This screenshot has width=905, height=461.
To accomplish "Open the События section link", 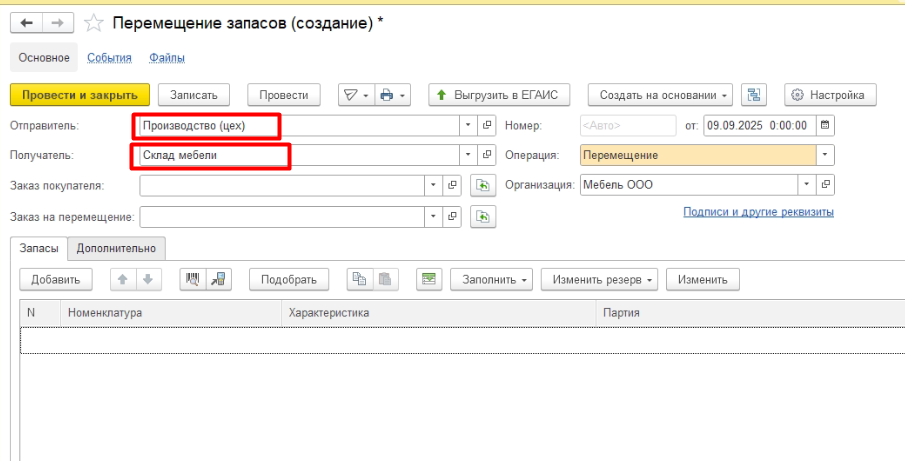I will [x=109, y=58].
